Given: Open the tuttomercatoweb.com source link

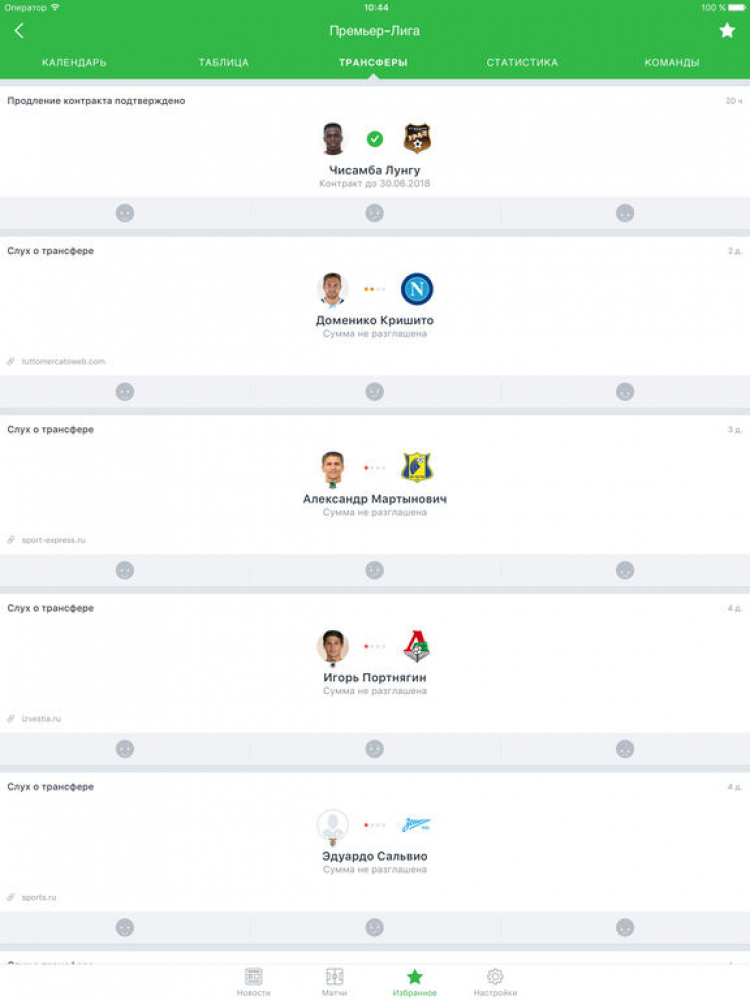Looking at the screenshot, I should click(63, 361).
